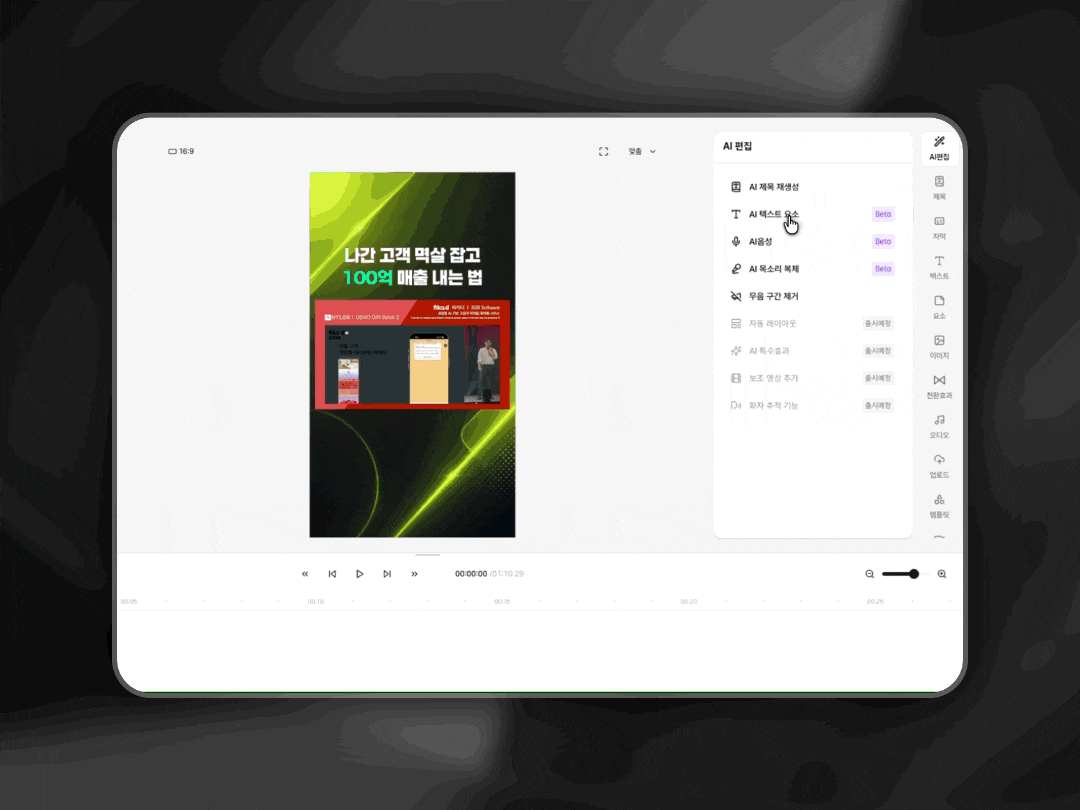1080x810 pixels.
Task: Open the 이미지 image panel
Action: [939, 347]
